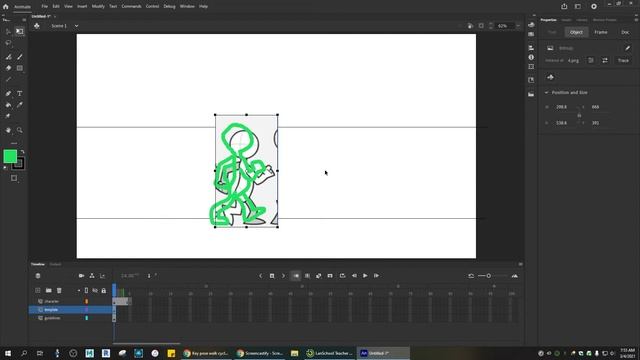Open the File menu
This screenshot has width=640, height=360.
coord(44,7)
